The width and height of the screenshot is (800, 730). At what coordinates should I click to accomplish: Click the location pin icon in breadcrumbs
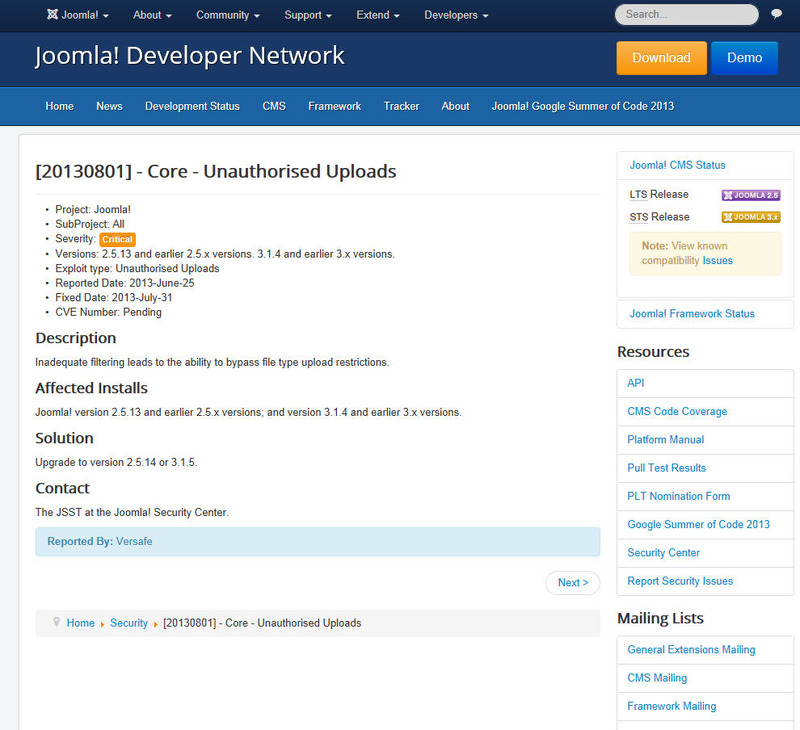click(x=56, y=622)
